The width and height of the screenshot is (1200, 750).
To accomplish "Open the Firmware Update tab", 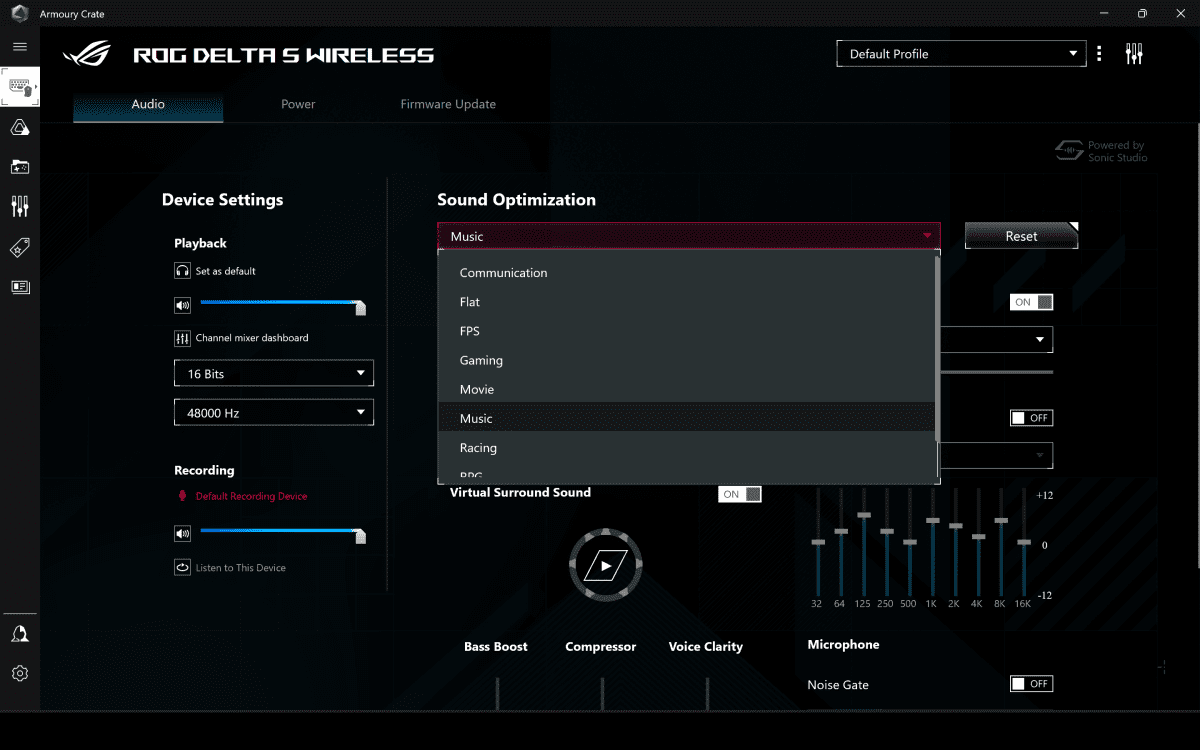I will pos(448,104).
